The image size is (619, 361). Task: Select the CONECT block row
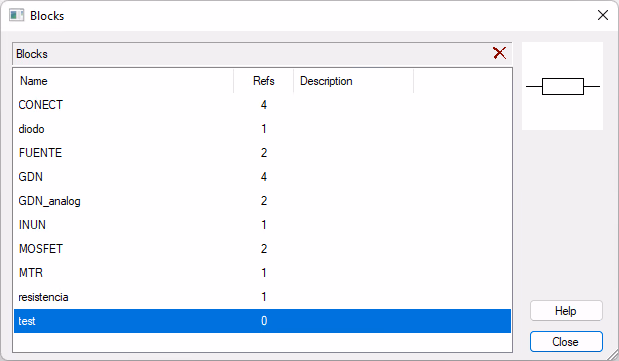(263, 105)
